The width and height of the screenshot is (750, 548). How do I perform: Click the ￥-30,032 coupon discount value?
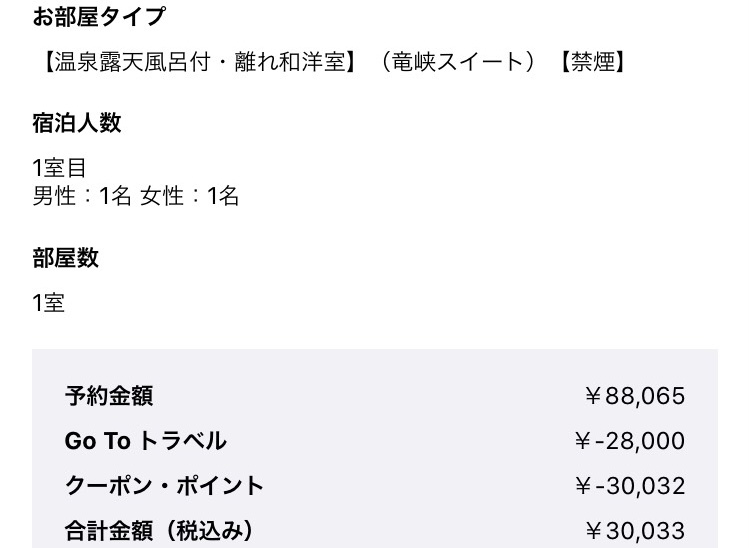630,486
